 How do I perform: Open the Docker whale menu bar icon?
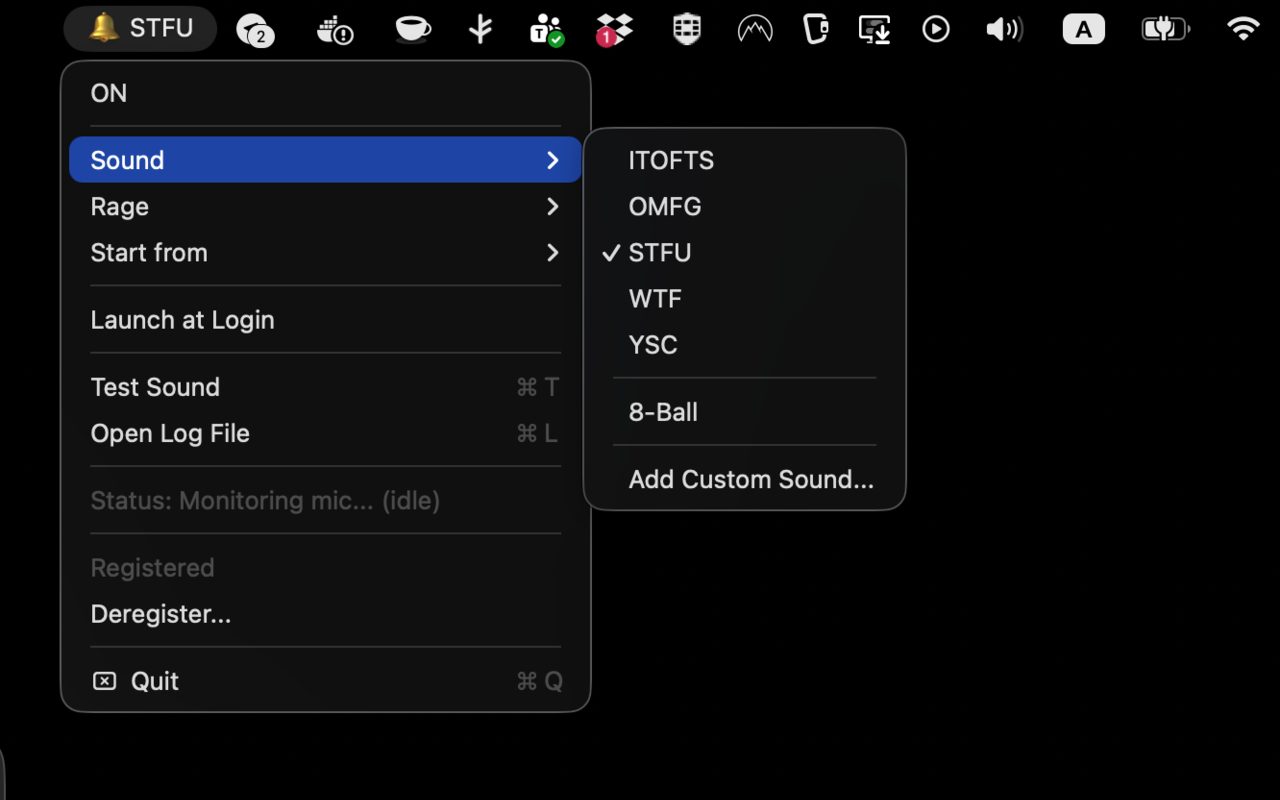pyautogui.click(x=335, y=30)
